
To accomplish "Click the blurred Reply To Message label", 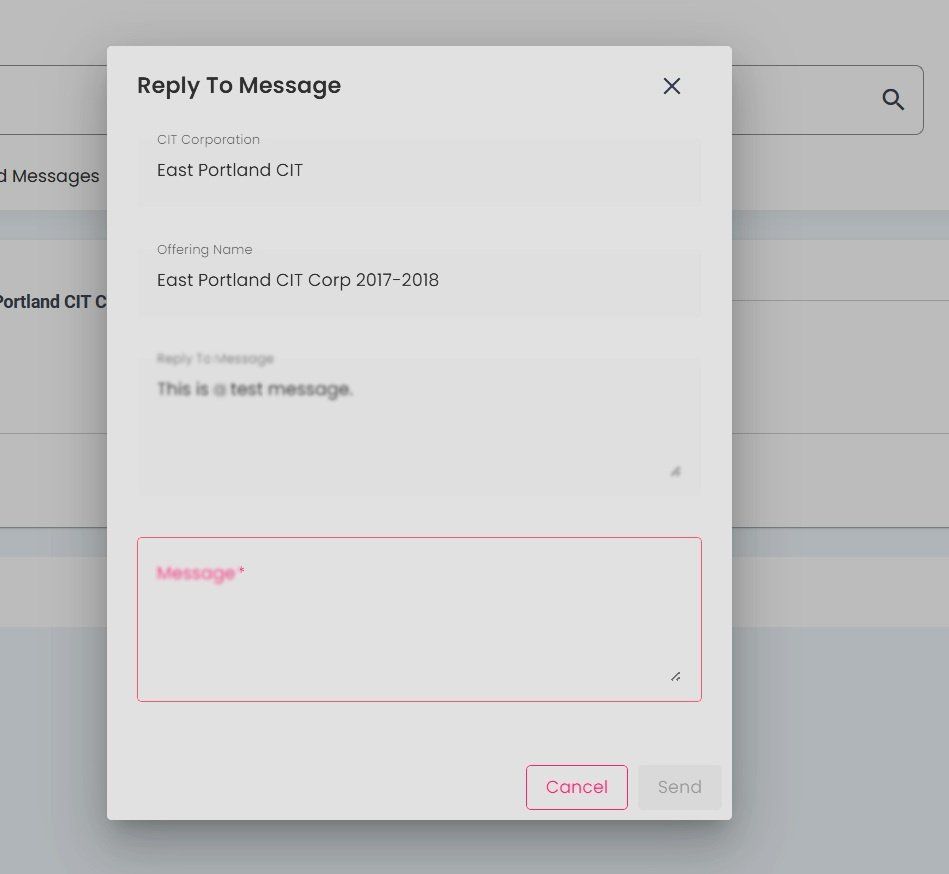I will pyautogui.click(x=215, y=359).
